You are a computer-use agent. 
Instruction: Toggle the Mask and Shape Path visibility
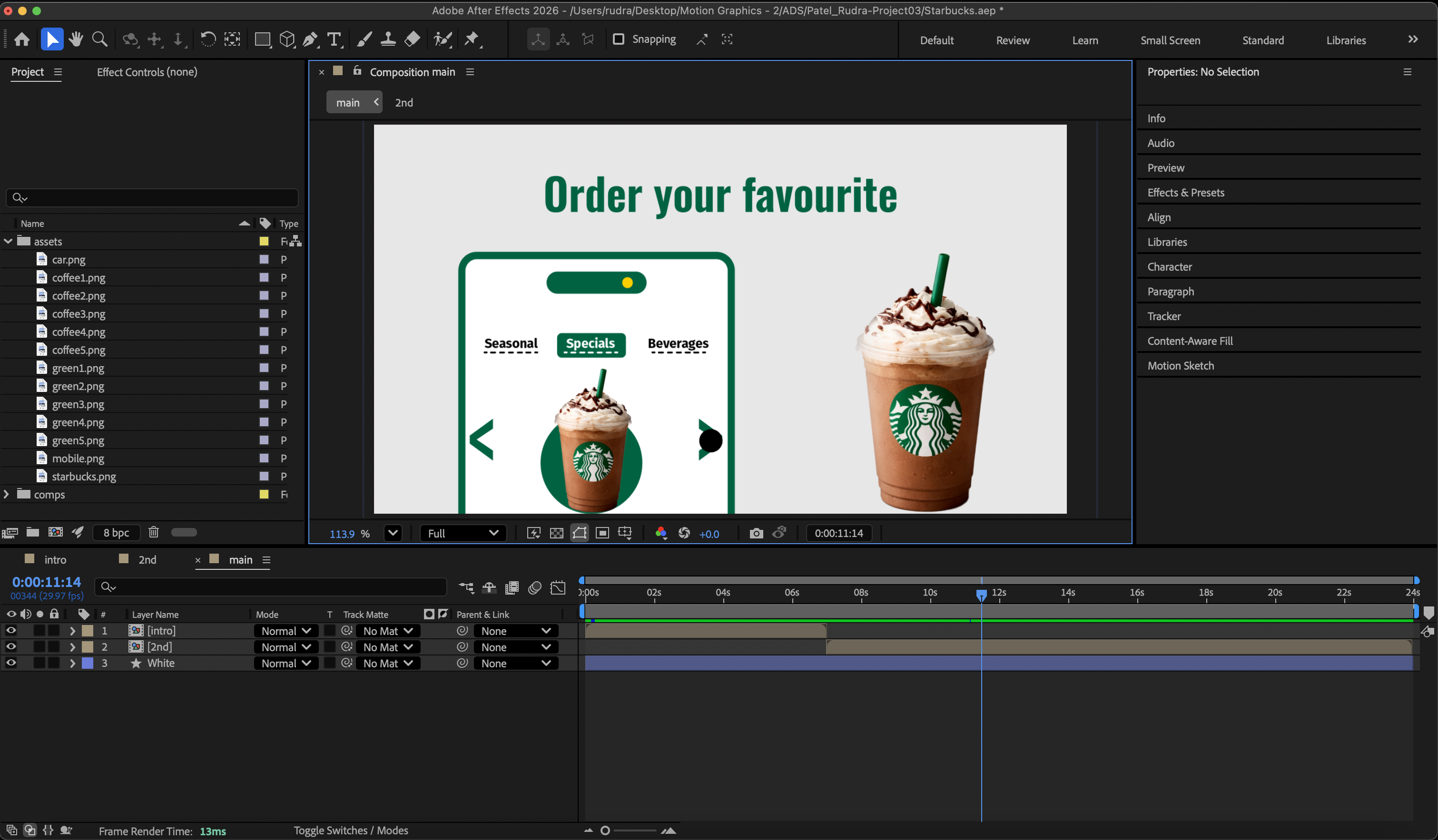click(579, 533)
